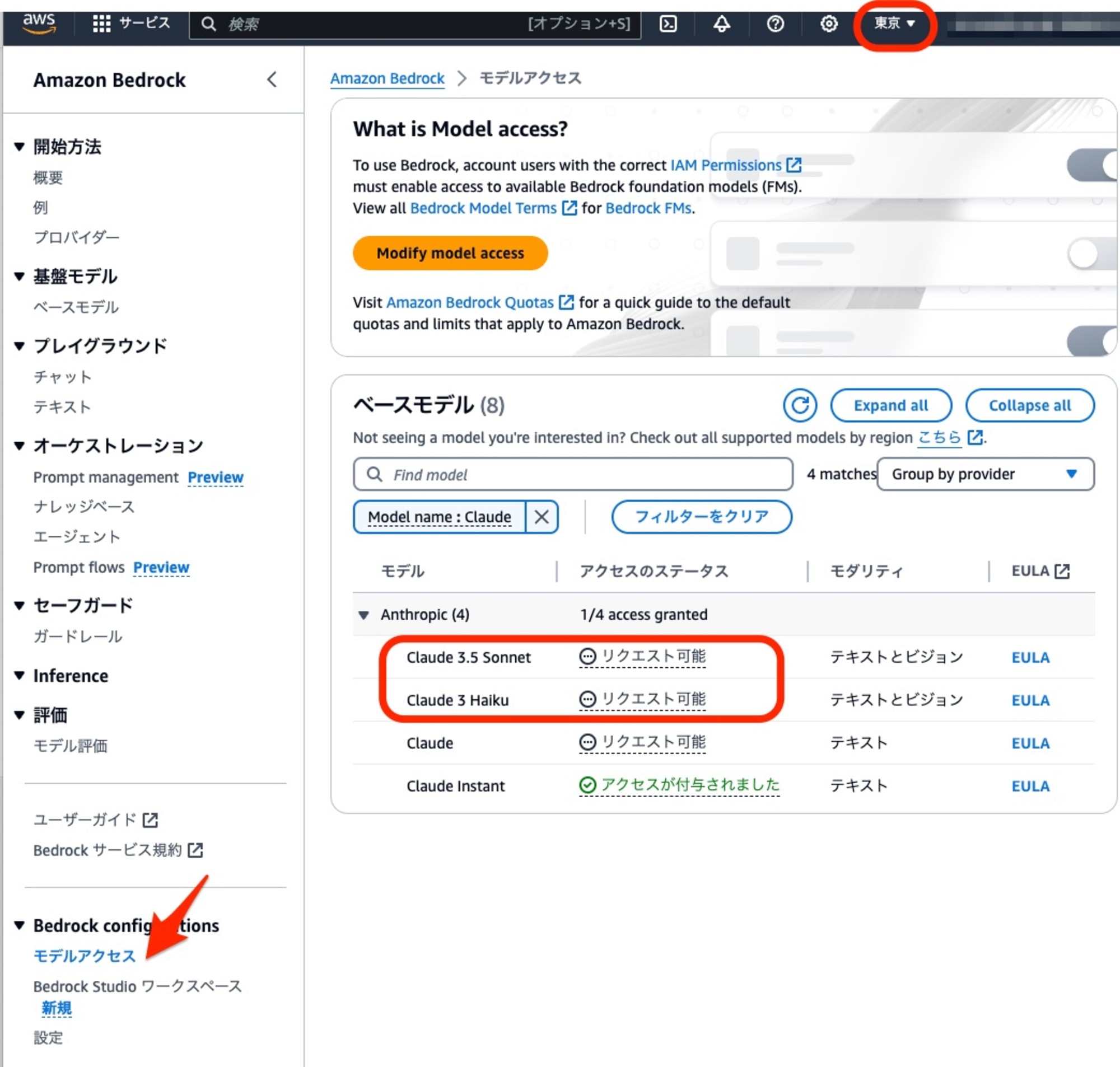
Task: Open the help question mark icon
Action: (x=774, y=24)
